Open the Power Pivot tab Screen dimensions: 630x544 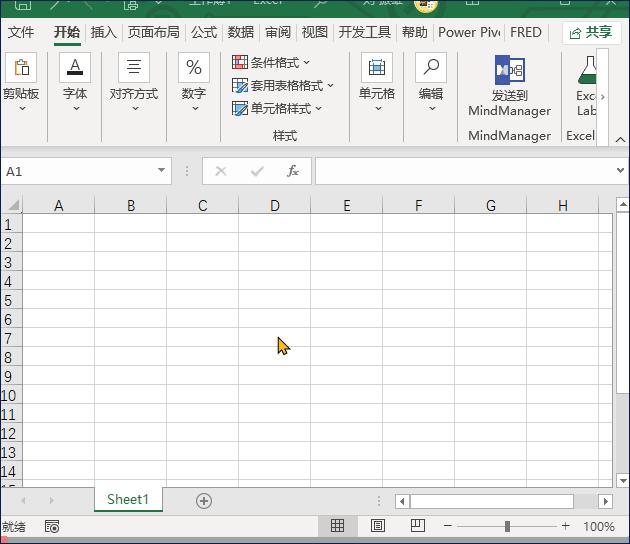point(469,32)
